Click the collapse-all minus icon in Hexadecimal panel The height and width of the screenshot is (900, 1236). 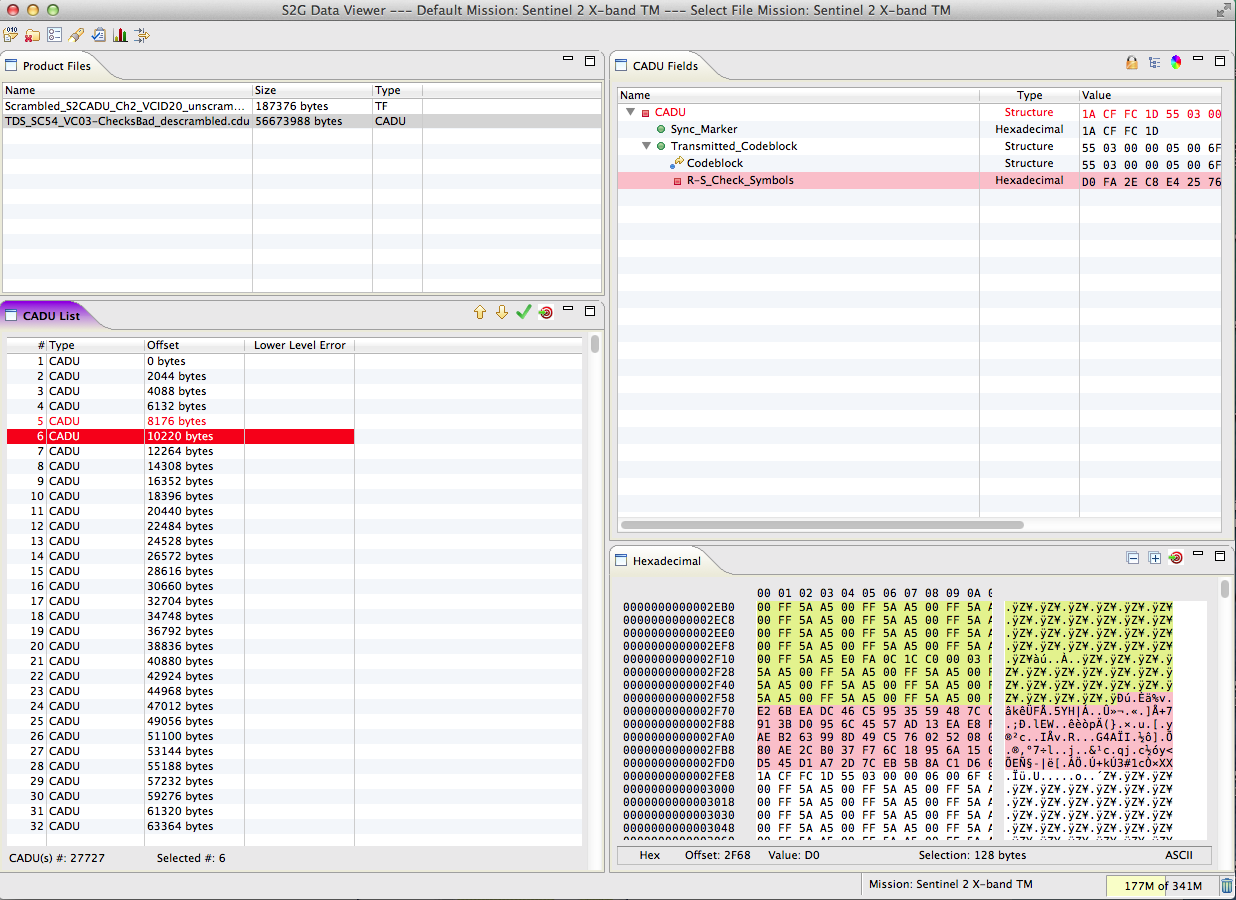pos(1132,558)
